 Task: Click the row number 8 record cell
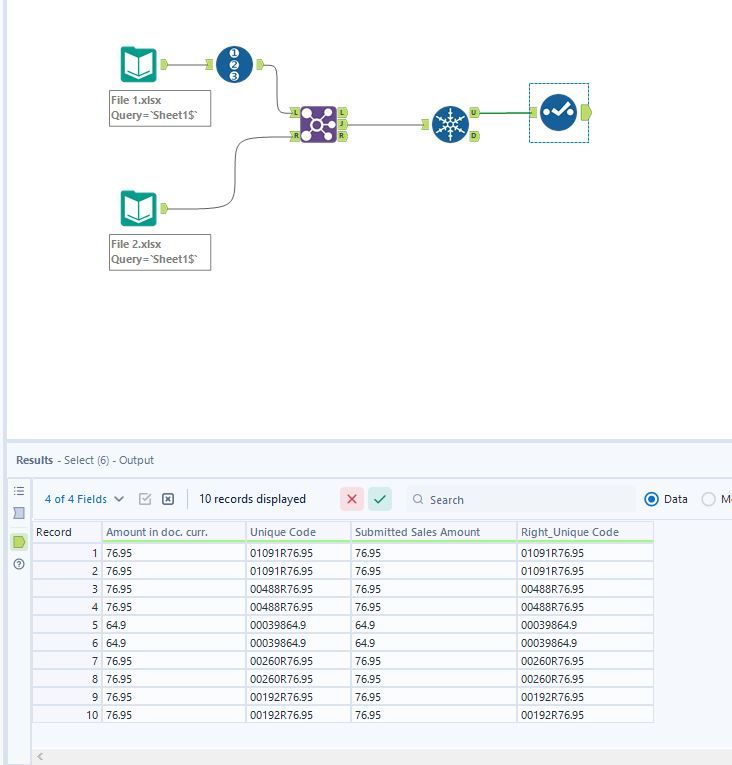click(67, 679)
